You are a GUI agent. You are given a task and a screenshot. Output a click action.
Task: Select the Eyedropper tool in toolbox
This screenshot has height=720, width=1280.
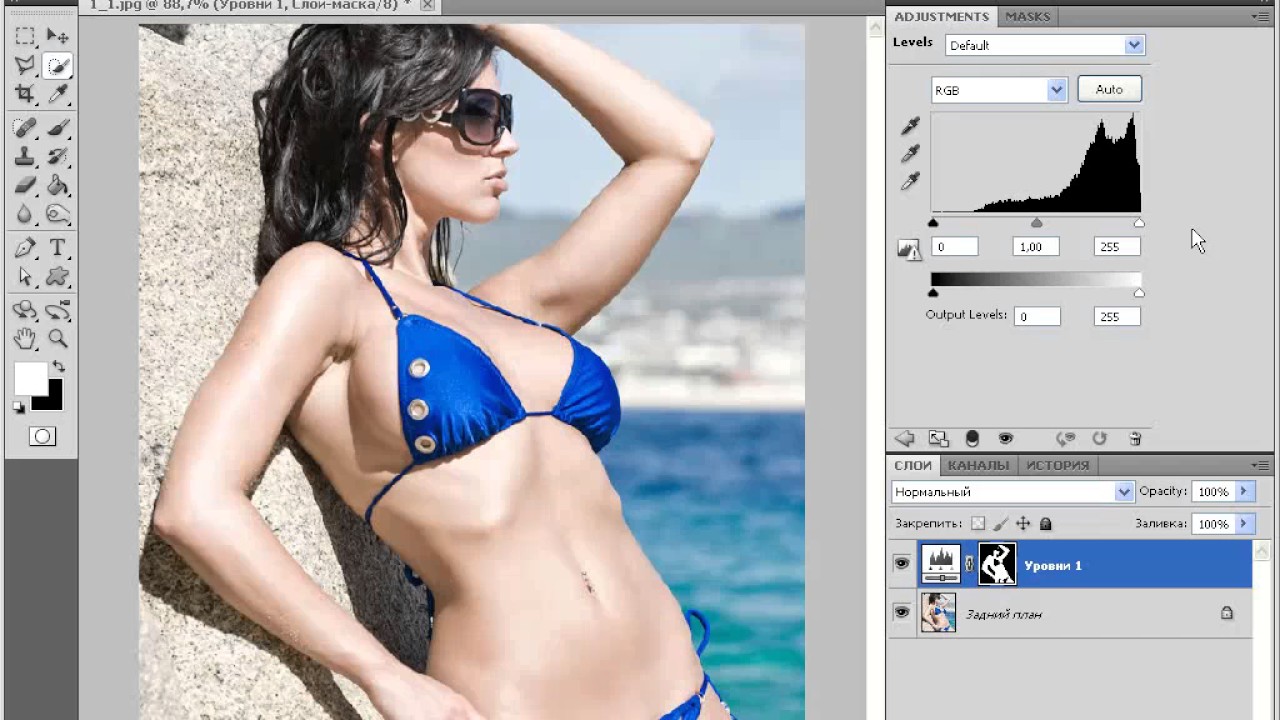tap(57, 94)
